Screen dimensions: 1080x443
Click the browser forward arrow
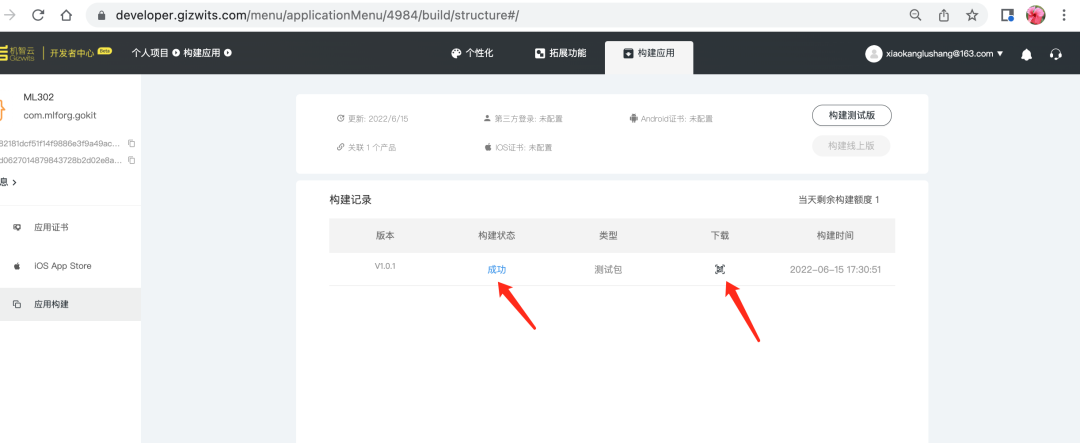(x=10, y=15)
